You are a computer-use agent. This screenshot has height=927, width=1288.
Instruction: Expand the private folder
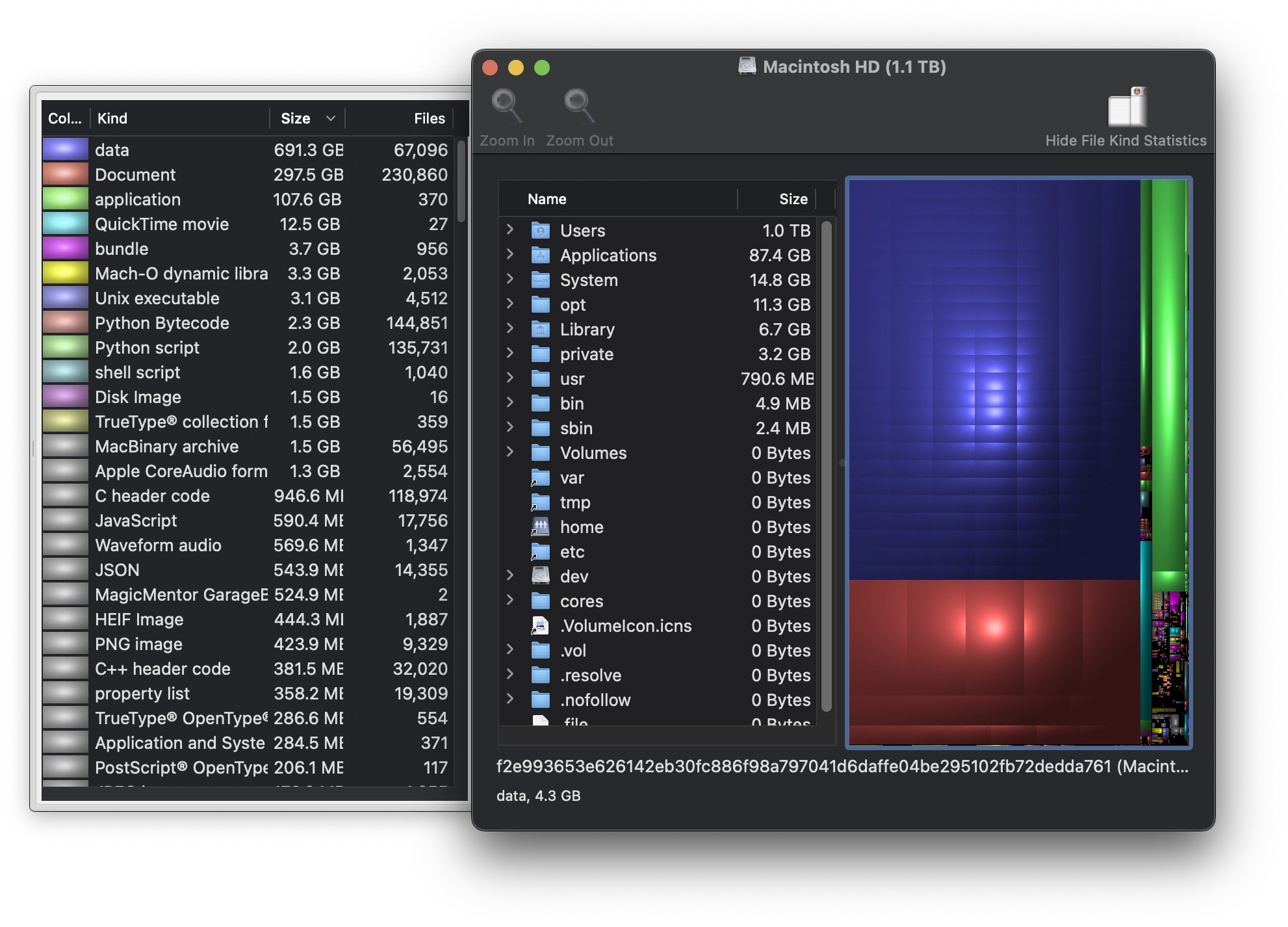click(510, 353)
